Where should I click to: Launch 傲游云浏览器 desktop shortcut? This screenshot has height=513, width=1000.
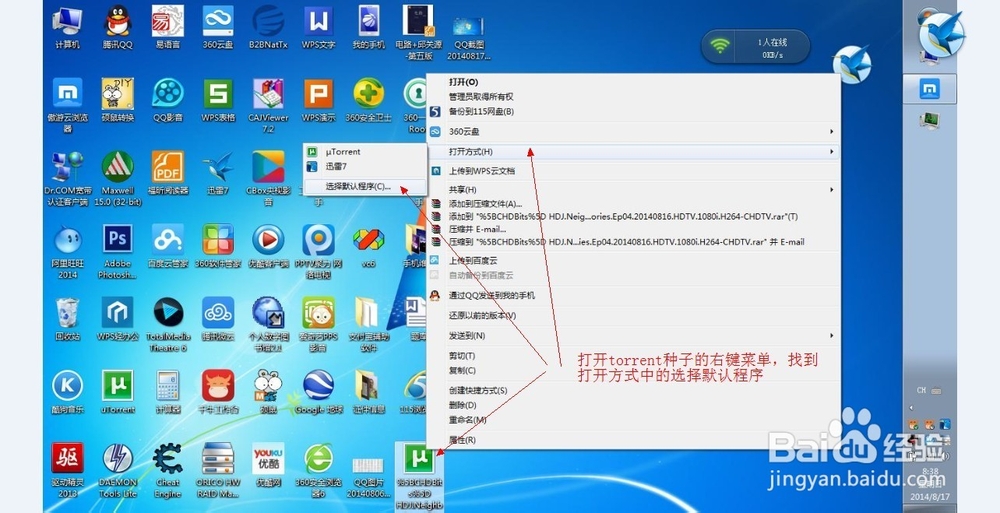pyautogui.click(x=68, y=105)
